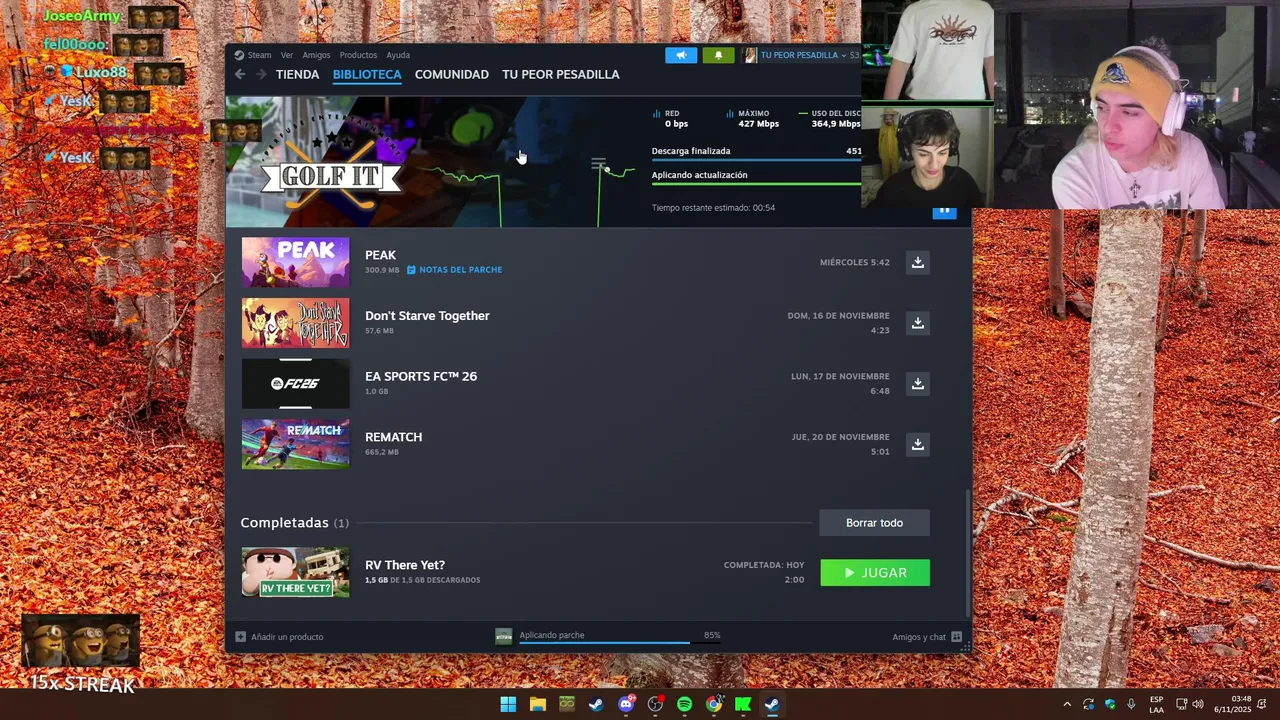This screenshot has width=1280, height=720.
Task: Click the Completadas (1) heading
Action: pos(295,523)
